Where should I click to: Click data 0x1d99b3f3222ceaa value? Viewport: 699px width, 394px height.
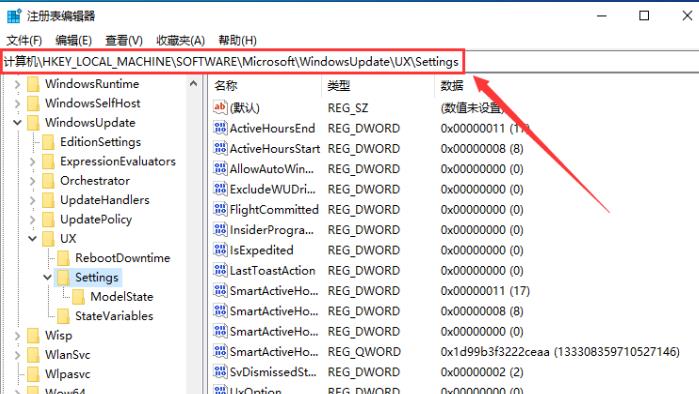(560, 352)
